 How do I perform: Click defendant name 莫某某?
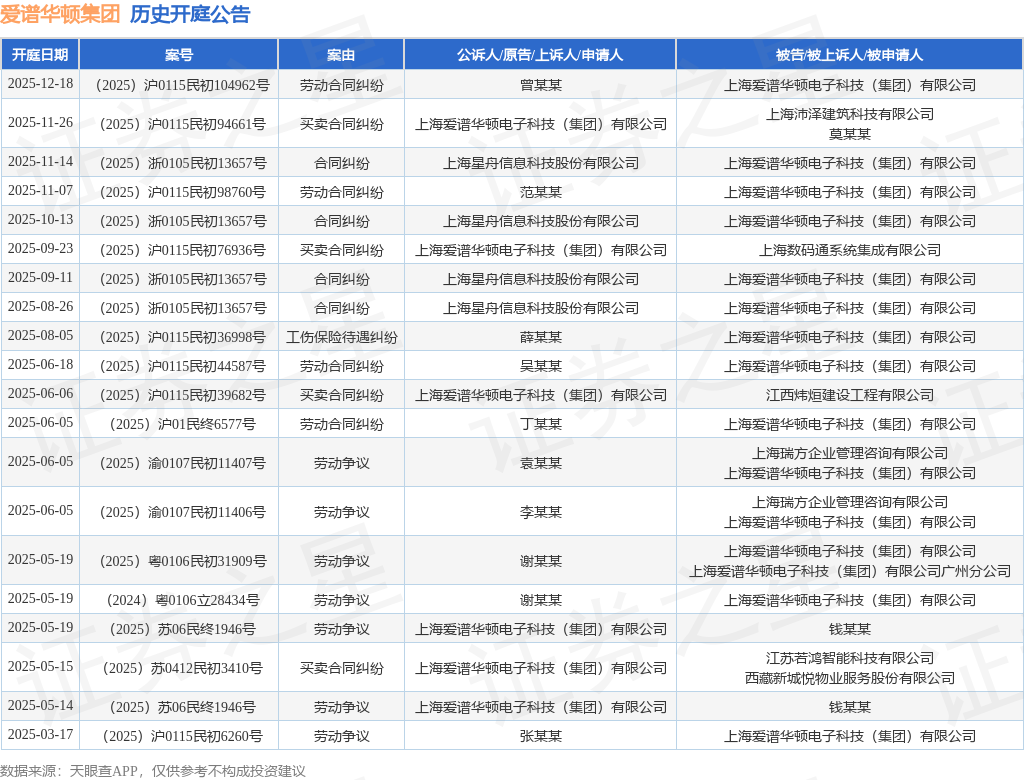[850, 134]
